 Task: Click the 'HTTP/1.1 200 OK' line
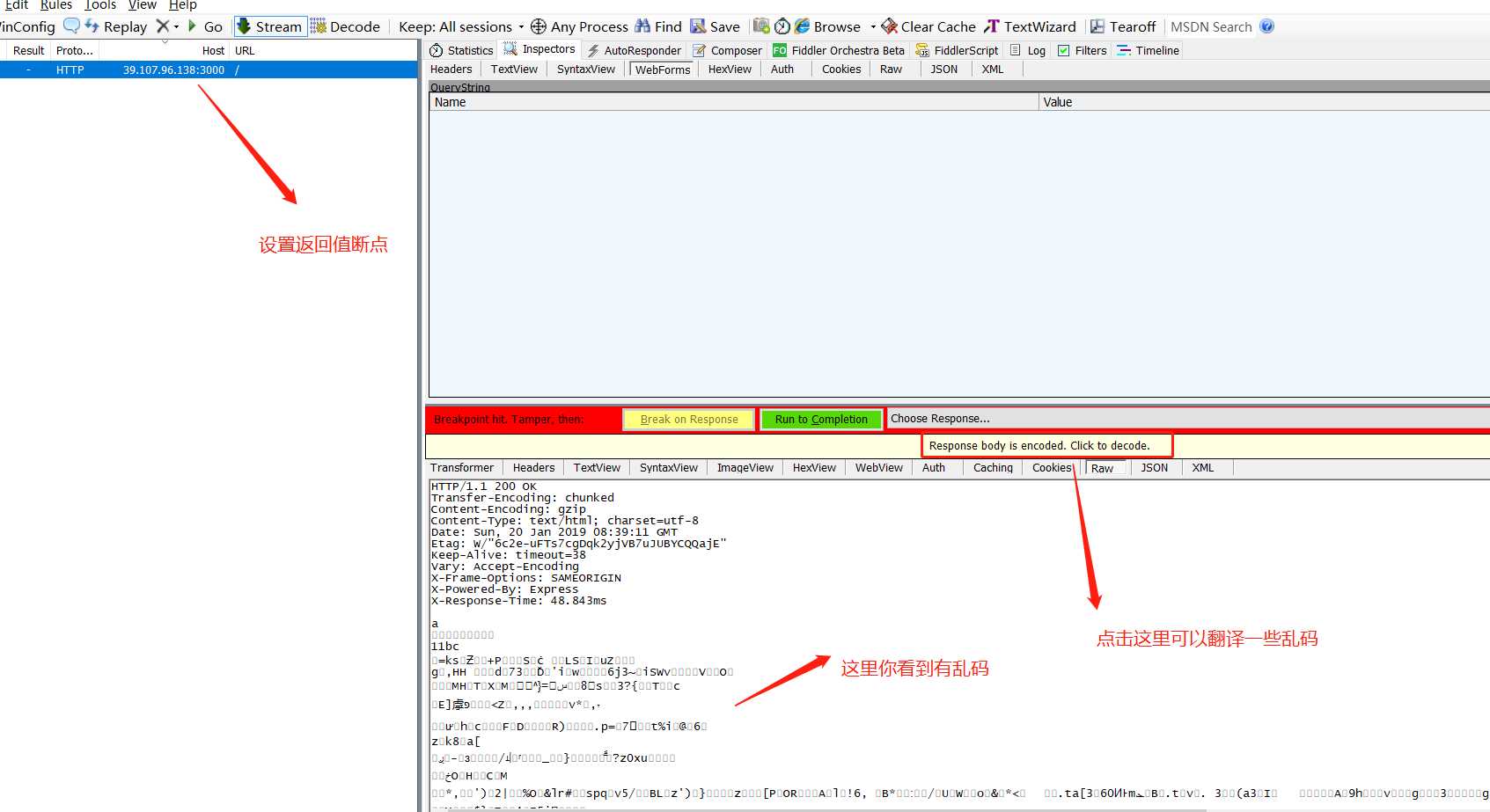point(483,486)
